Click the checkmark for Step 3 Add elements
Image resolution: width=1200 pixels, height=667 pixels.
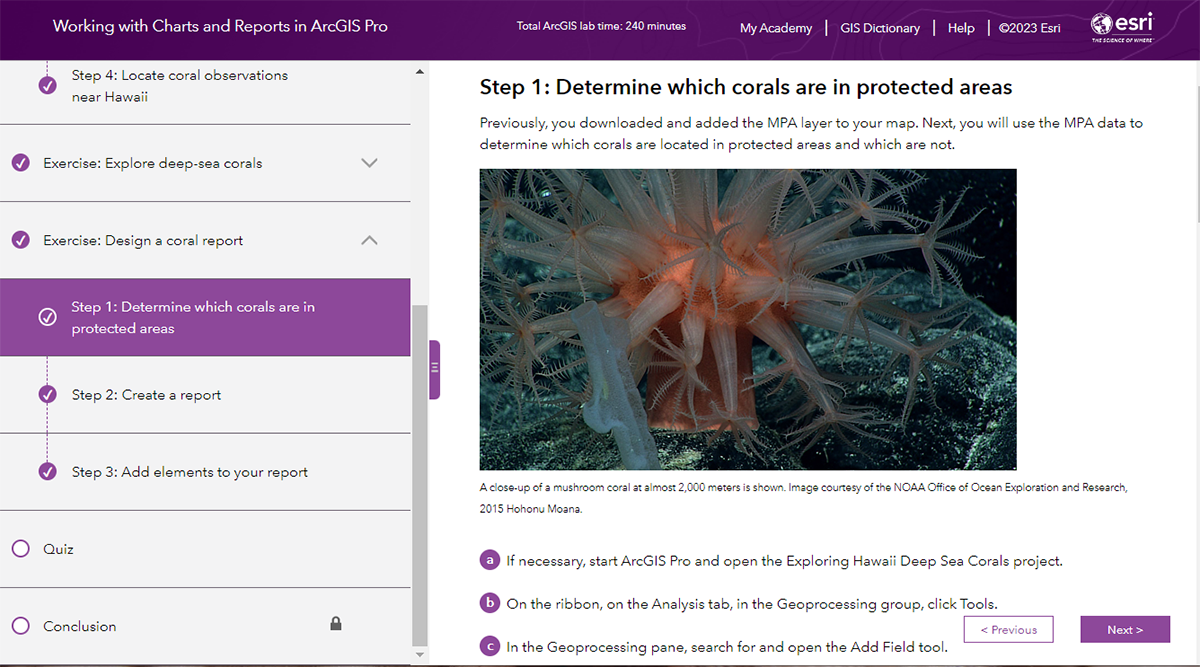pyautogui.click(x=47, y=471)
